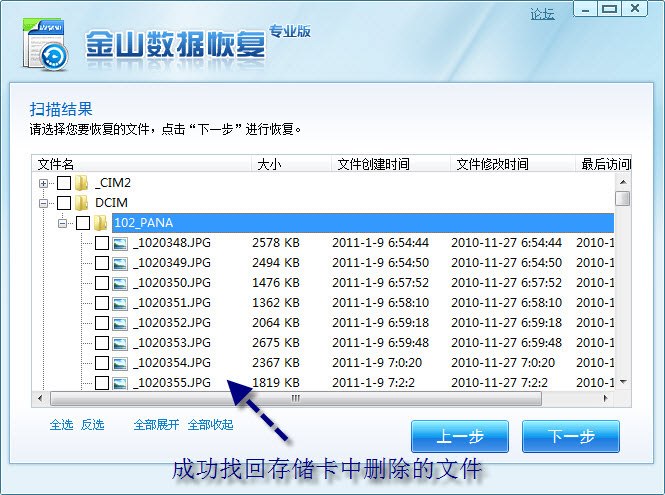
Task: Check the _CIM2 folder checkbox
Action: click(x=64, y=183)
